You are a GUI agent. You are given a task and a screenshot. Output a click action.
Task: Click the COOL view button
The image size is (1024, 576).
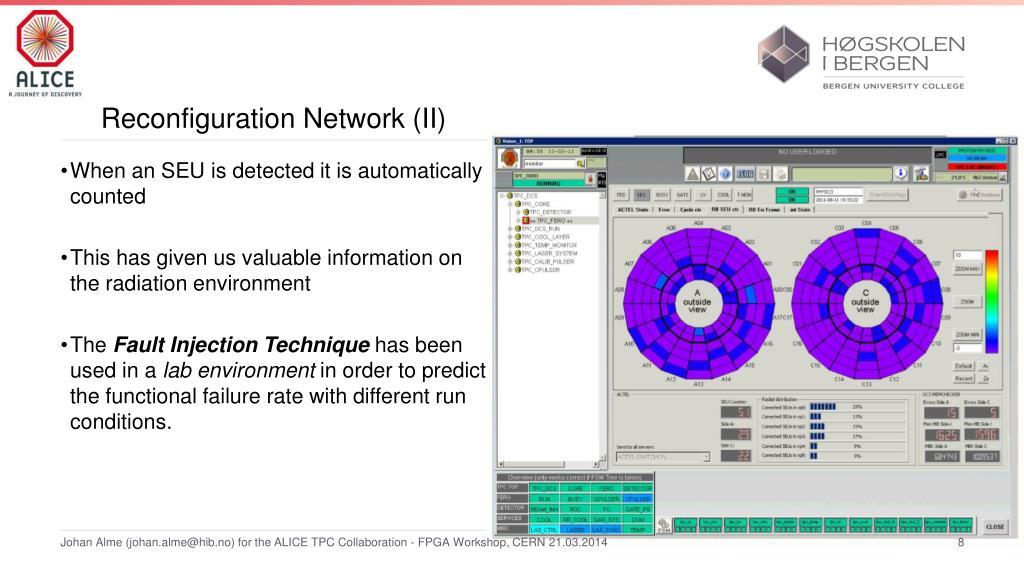[x=724, y=195]
